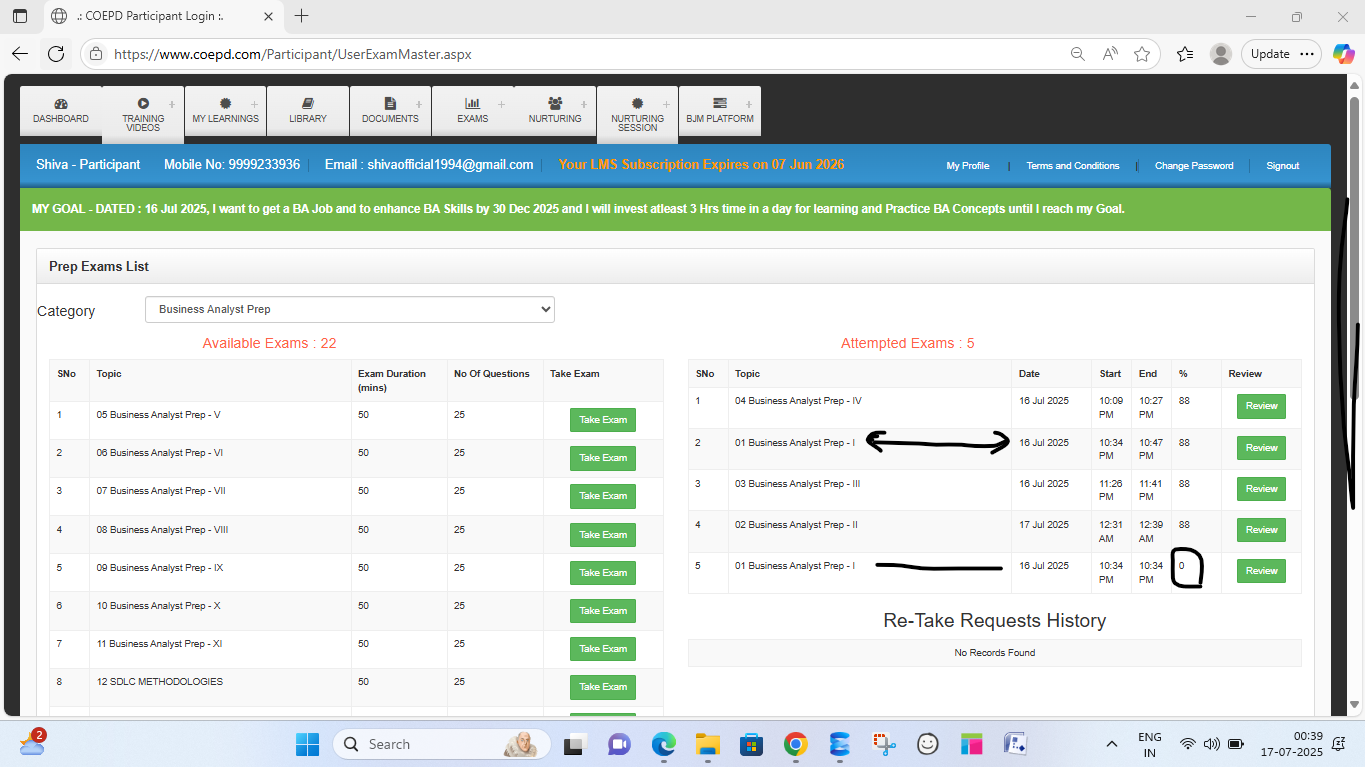This screenshot has width=1365, height=767.
Task: Click the My Profile link
Action: [x=967, y=166]
